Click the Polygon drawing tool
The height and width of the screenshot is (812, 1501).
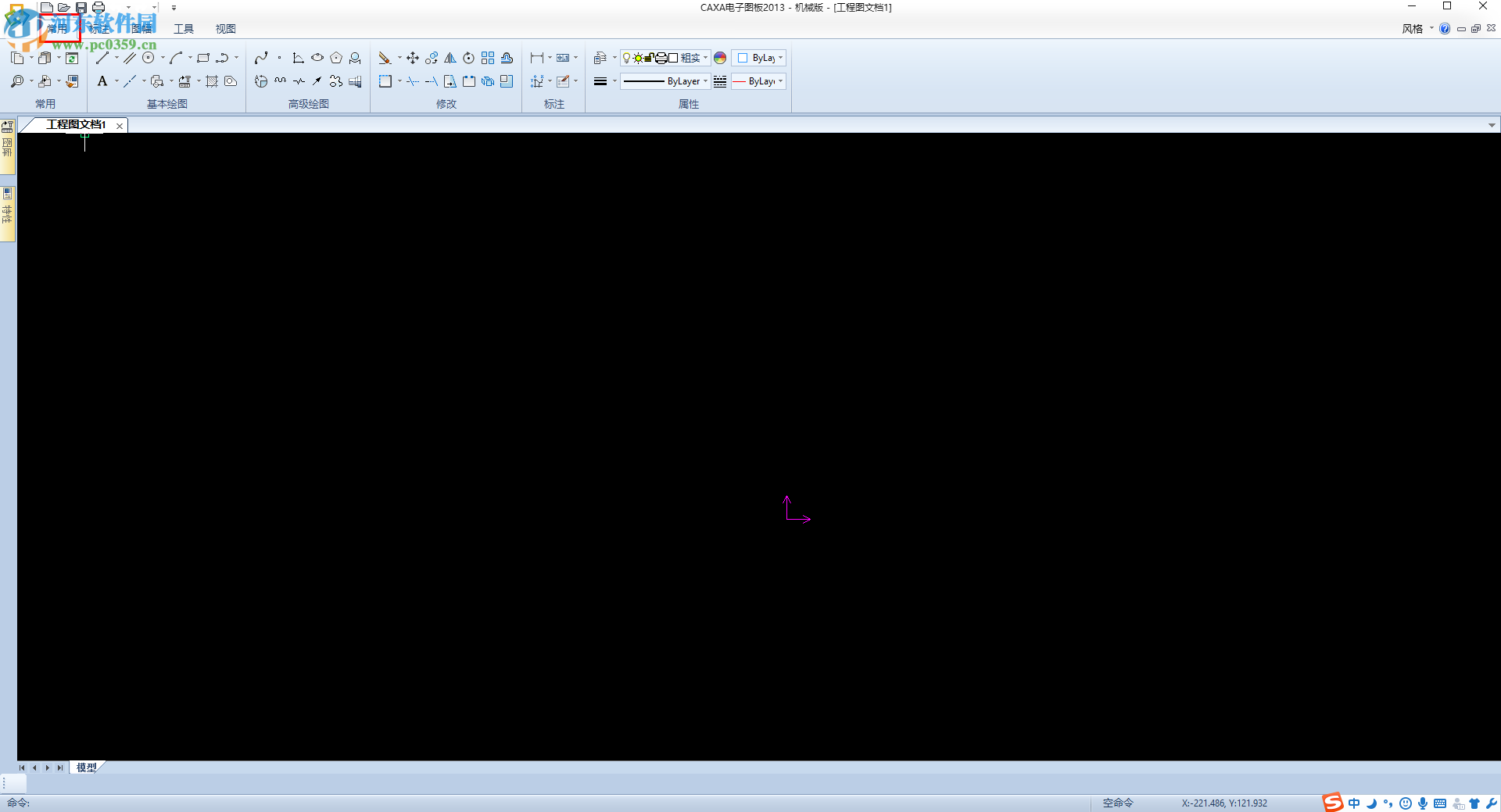point(336,58)
